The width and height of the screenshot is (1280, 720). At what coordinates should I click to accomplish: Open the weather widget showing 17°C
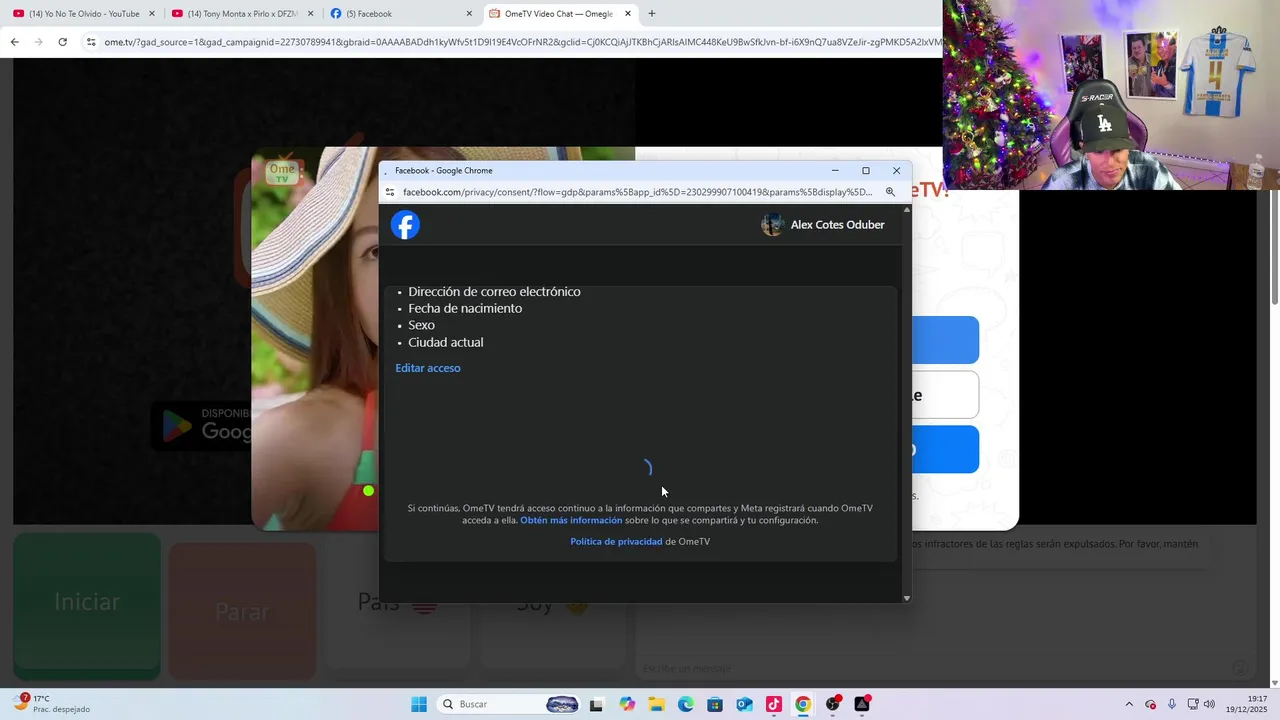coord(52,704)
